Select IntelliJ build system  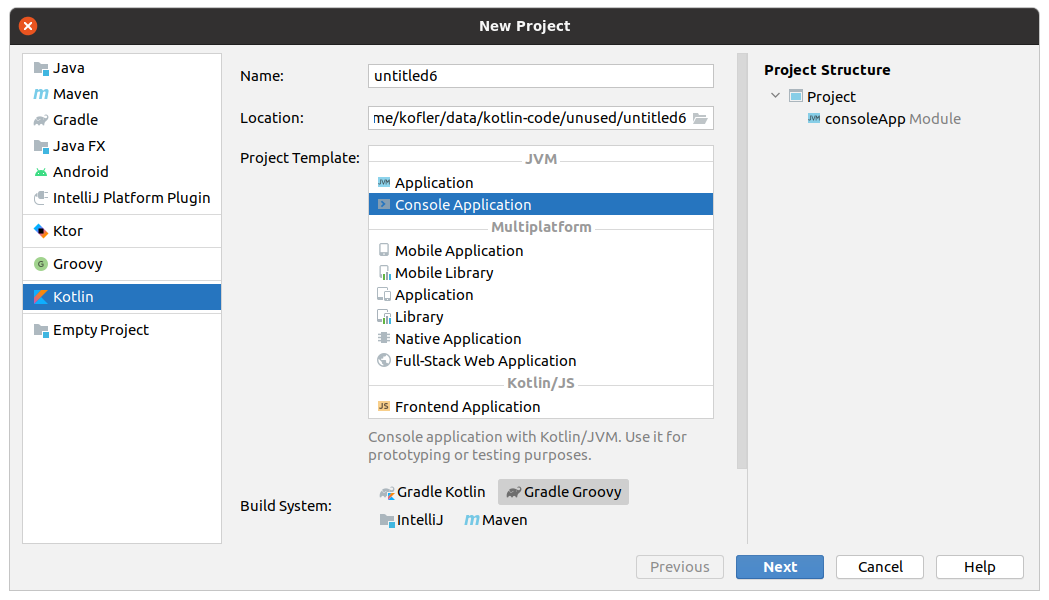click(411, 520)
